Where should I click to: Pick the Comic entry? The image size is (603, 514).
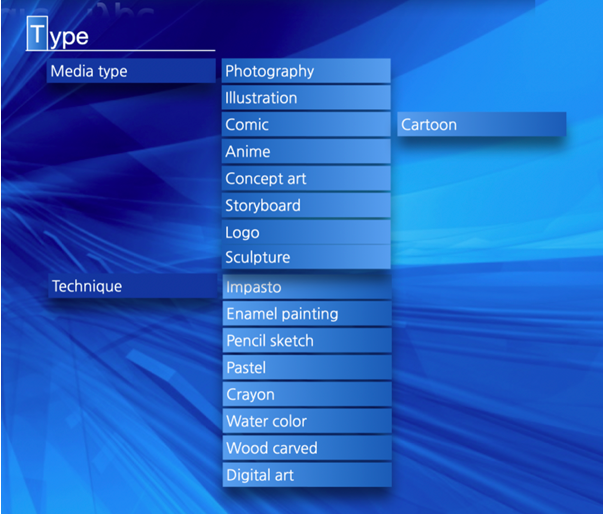(306, 125)
